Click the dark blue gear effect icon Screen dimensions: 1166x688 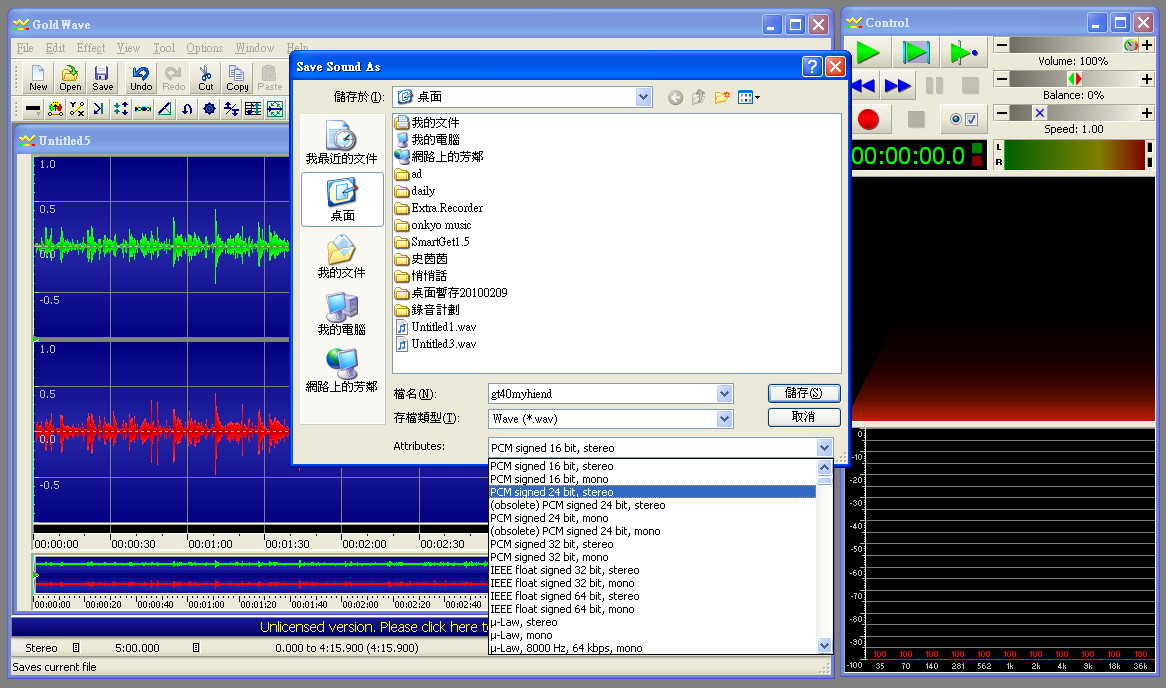click(x=209, y=109)
